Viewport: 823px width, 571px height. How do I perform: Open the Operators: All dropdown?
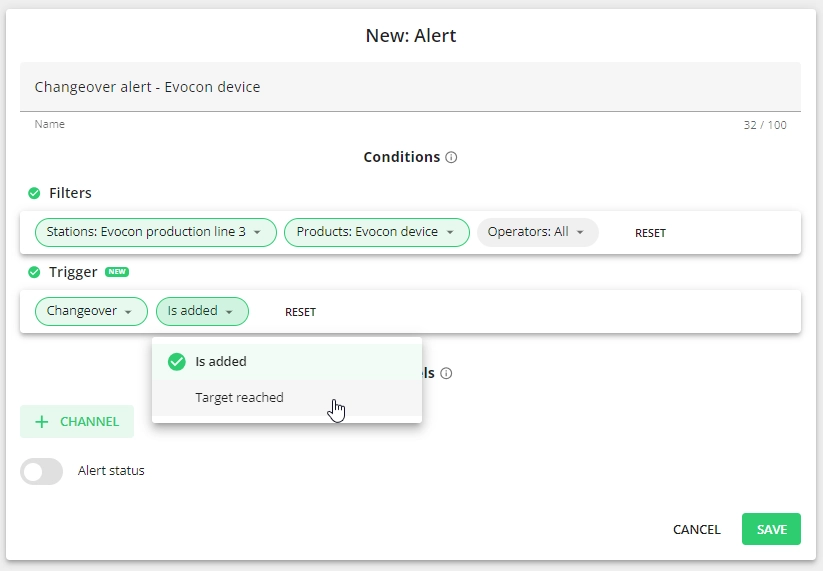click(537, 232)
